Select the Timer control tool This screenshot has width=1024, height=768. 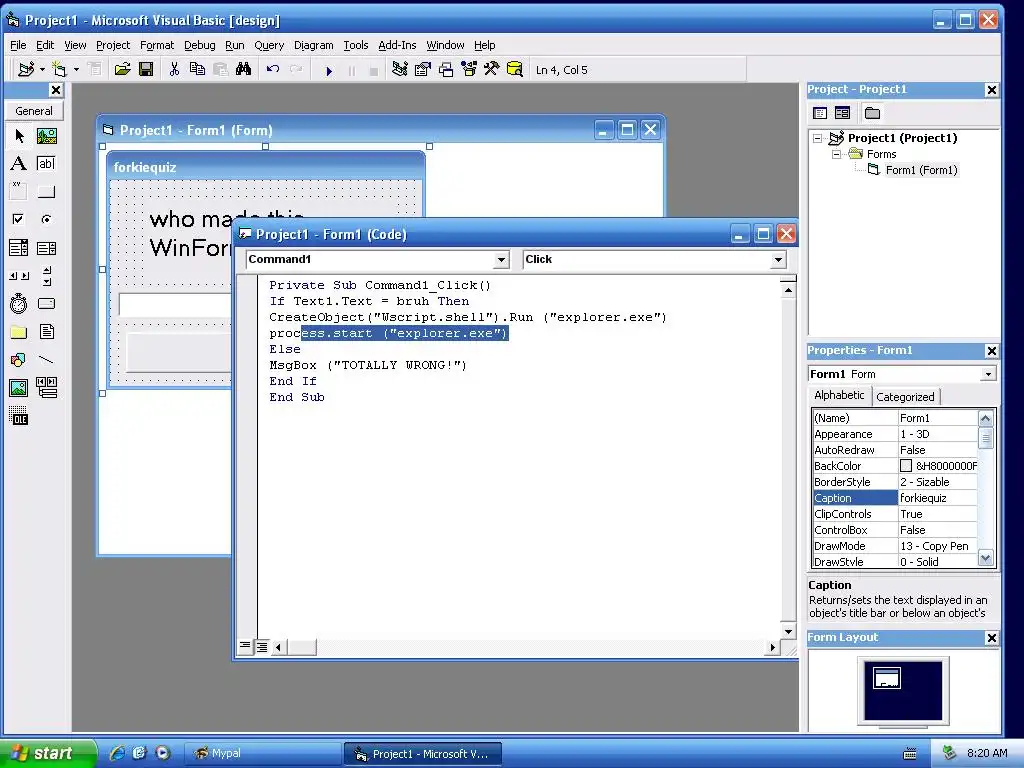coord(19,304)
